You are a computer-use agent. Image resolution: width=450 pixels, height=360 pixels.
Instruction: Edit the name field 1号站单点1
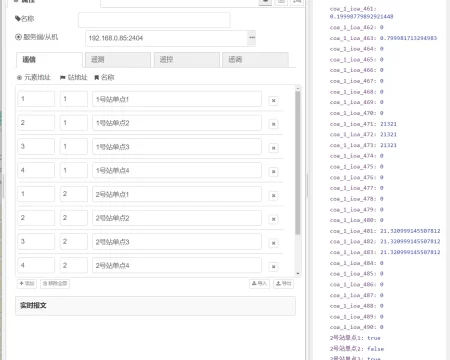[177, 99]
